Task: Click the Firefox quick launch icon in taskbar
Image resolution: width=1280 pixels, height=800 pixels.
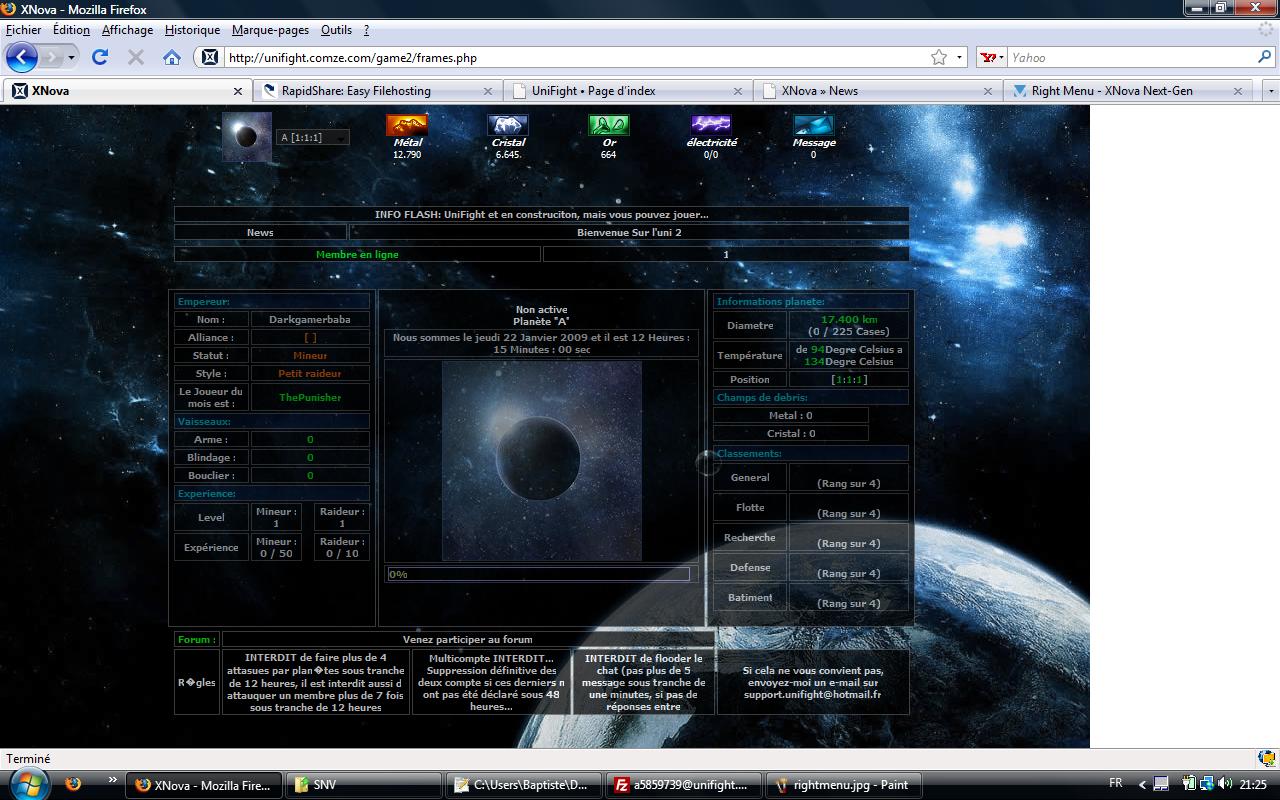Action: tap(73, 784)
